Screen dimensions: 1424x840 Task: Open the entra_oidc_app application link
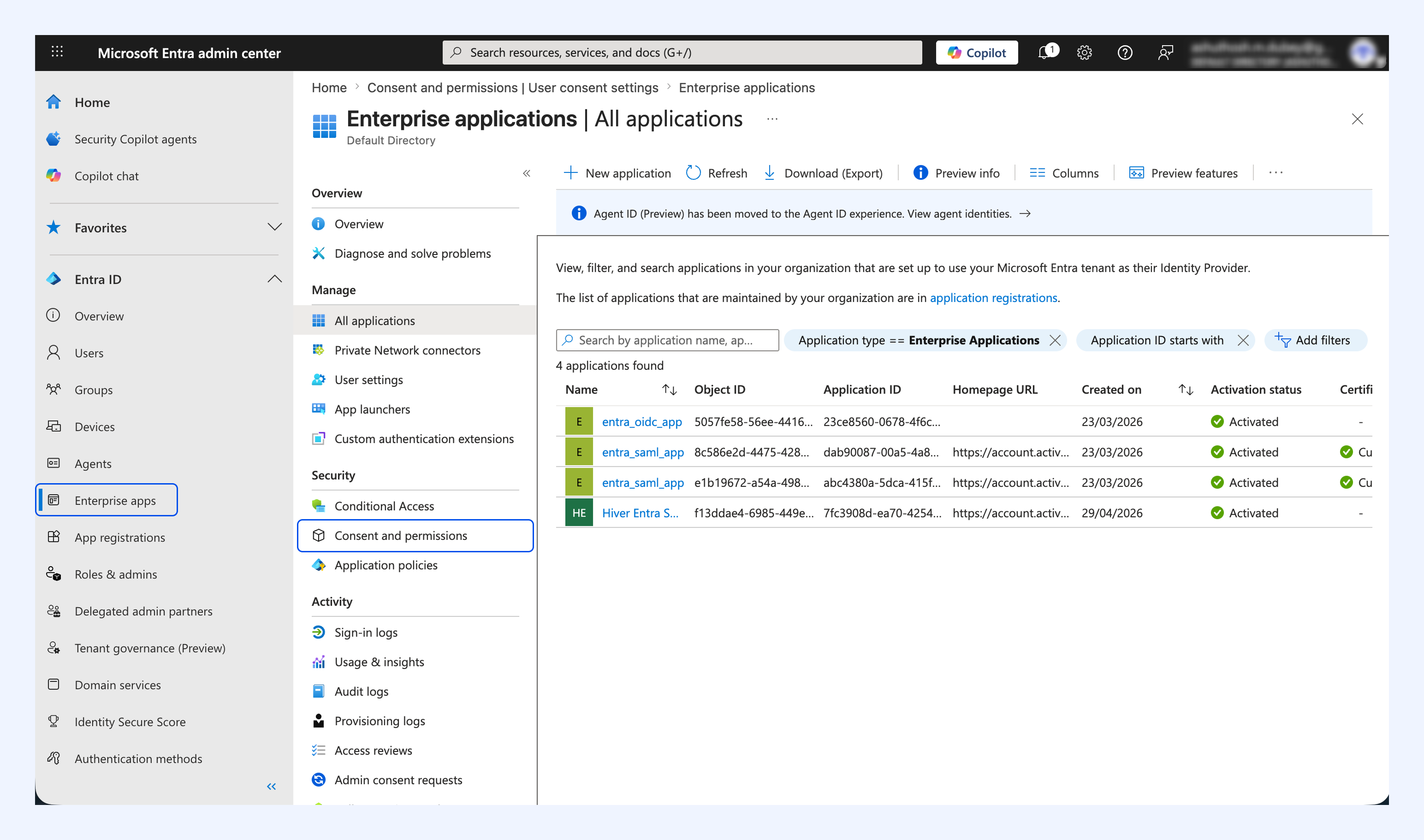click(x=641, y=422)
